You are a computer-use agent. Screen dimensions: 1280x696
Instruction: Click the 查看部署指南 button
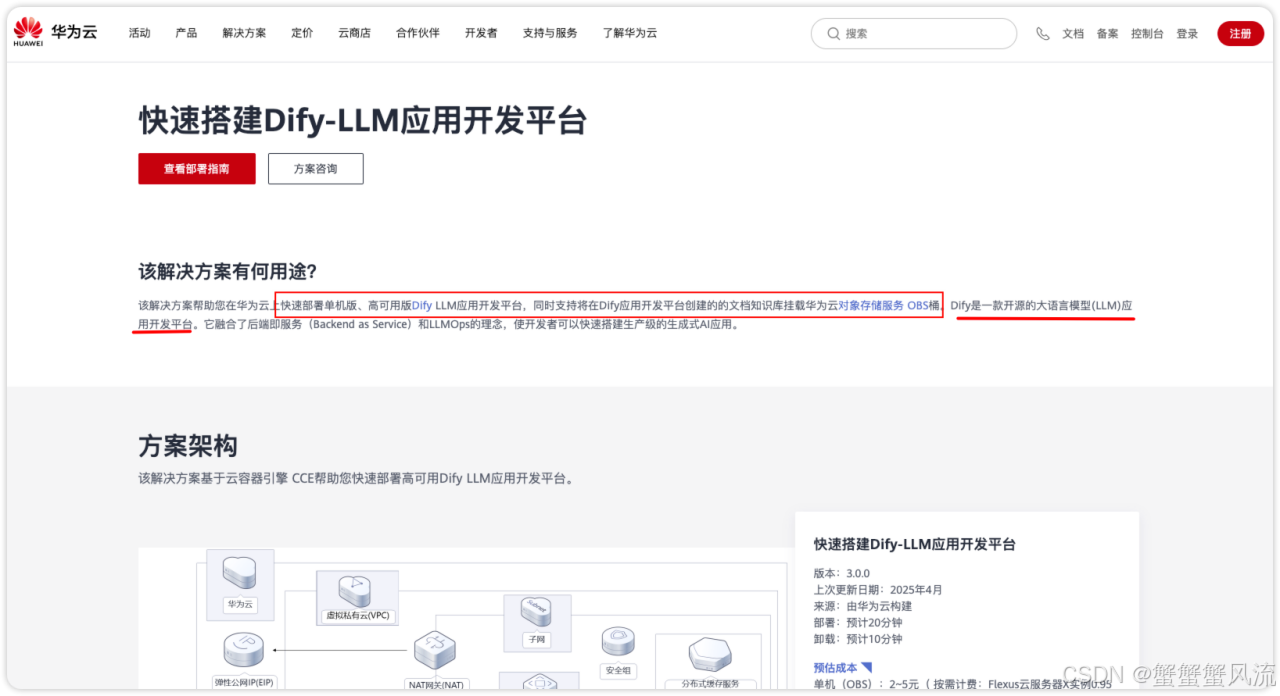(x=197, y=169)
